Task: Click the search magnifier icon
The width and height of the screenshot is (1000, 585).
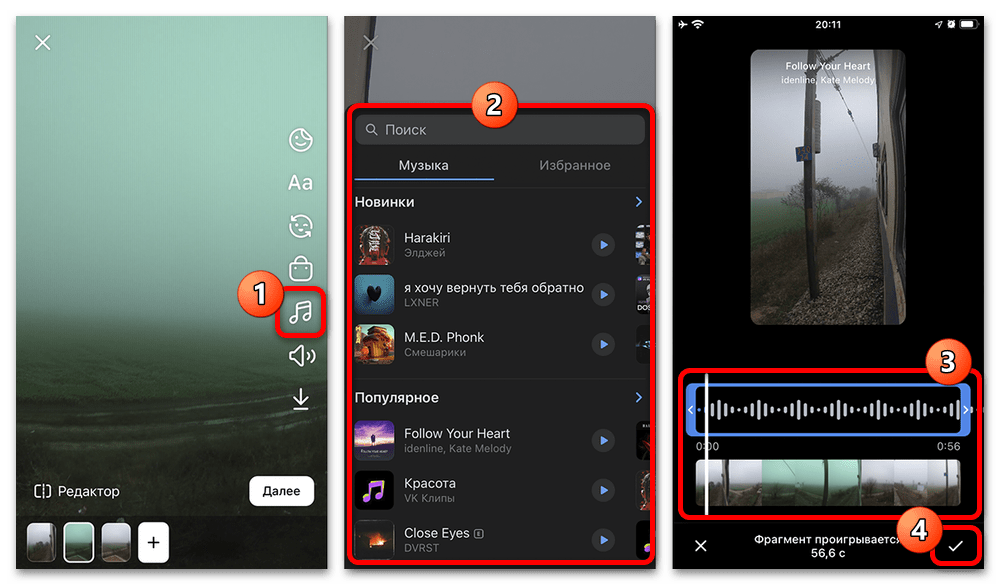Action: tap(371, 130)
